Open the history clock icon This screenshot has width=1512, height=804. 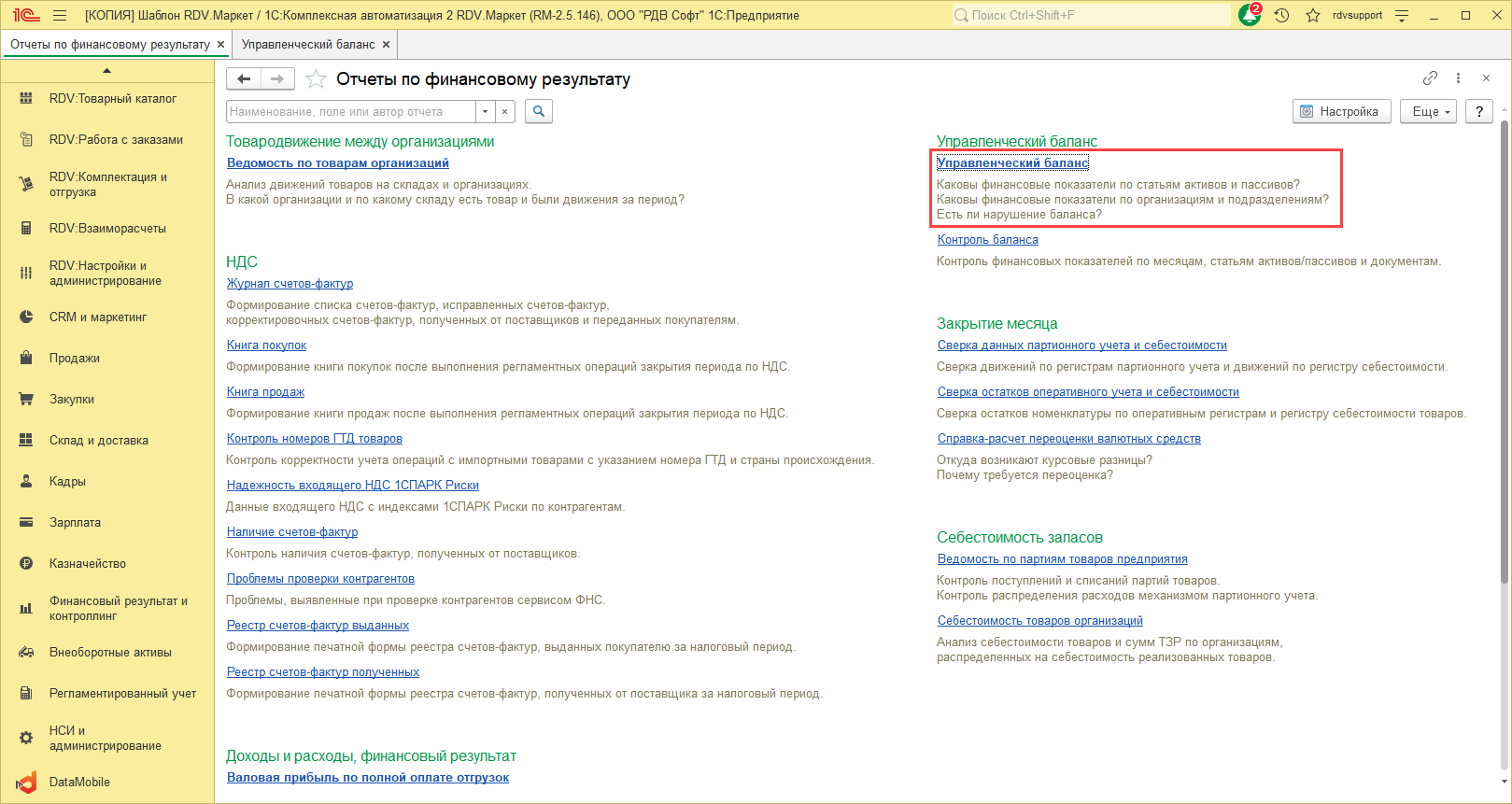(x=1281, y=15)
